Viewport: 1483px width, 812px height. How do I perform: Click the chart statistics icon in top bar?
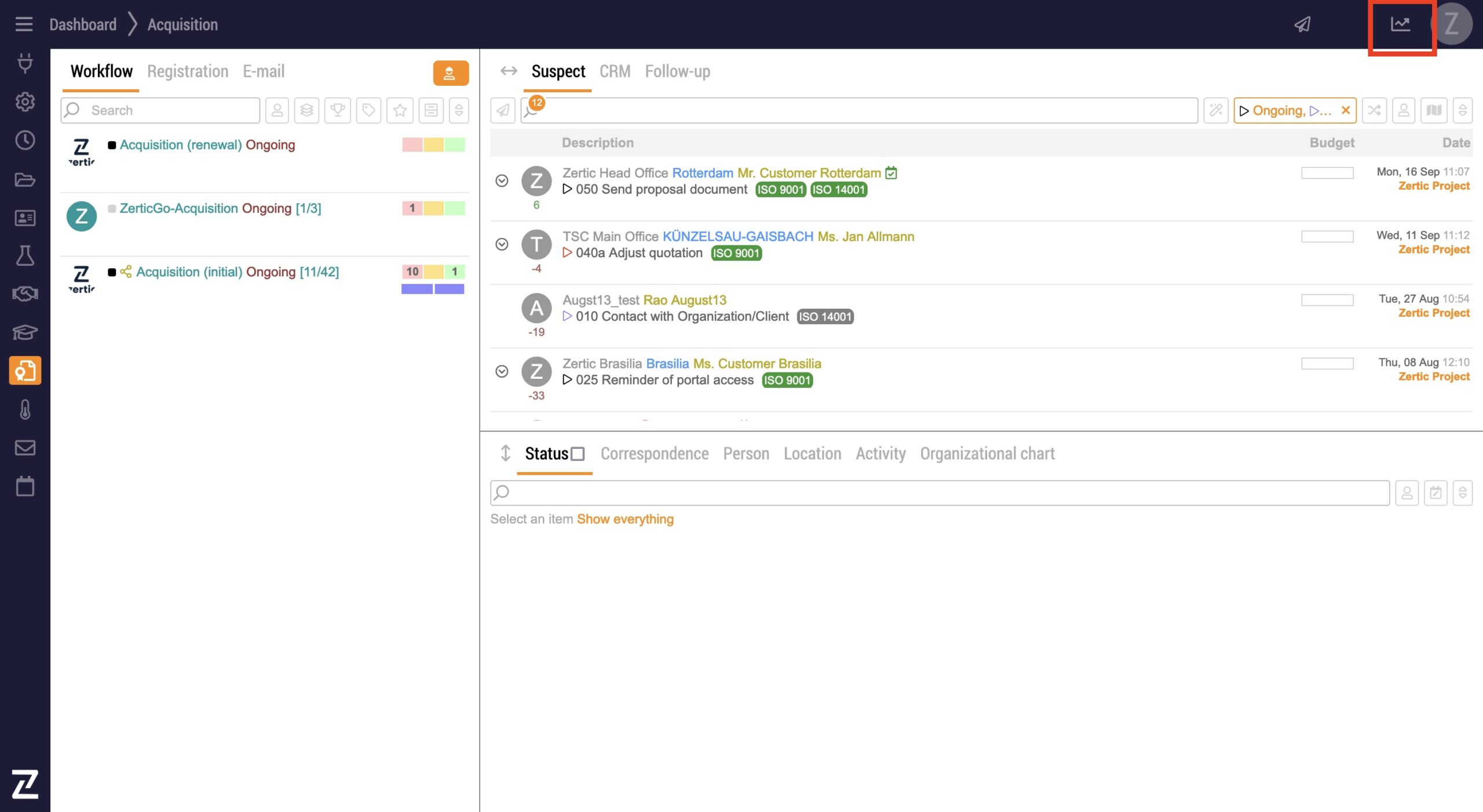pos(1400,24)
